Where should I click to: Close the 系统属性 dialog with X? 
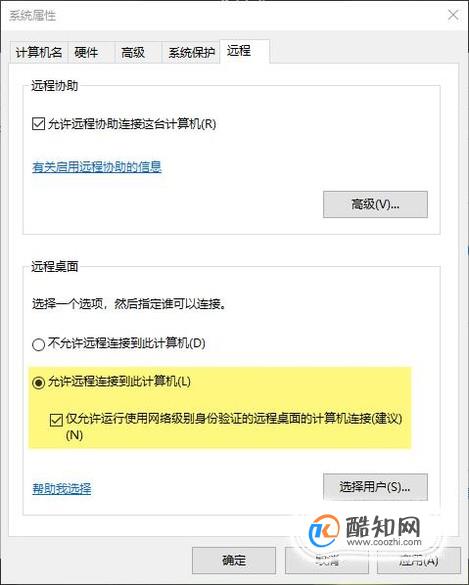click(x=453, y=15)
